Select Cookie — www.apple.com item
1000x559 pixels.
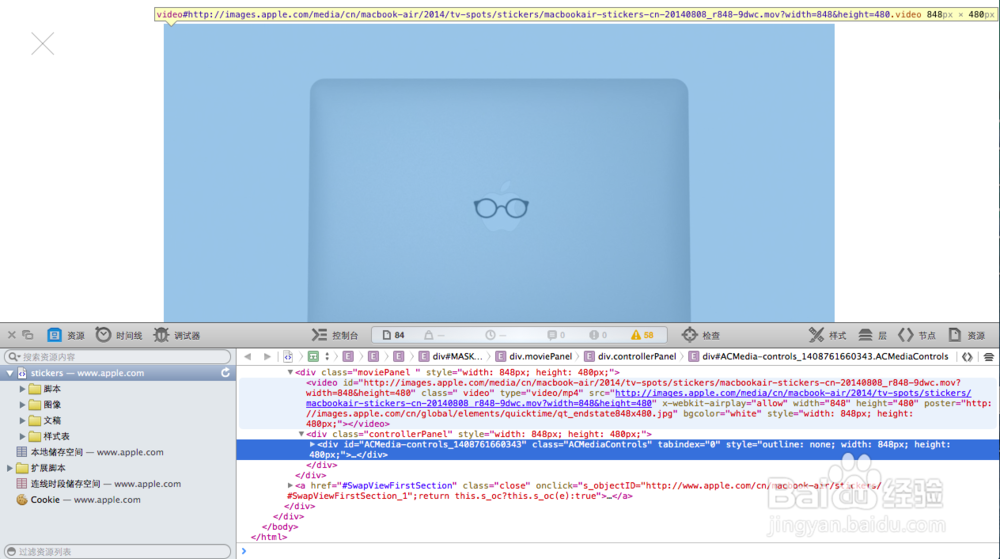(85, 500)
